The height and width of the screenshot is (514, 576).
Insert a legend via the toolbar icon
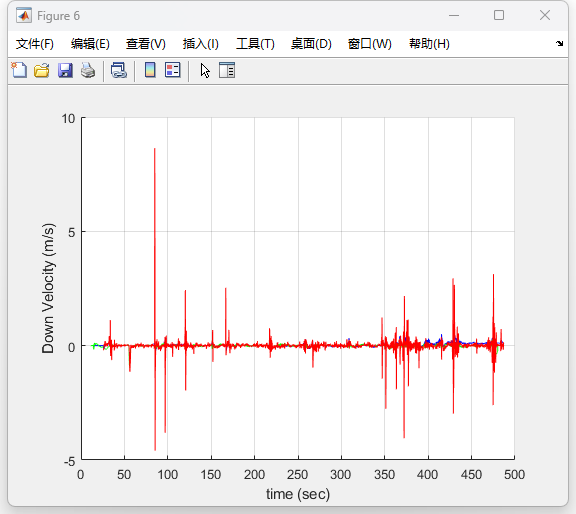(x=173, y=70)
